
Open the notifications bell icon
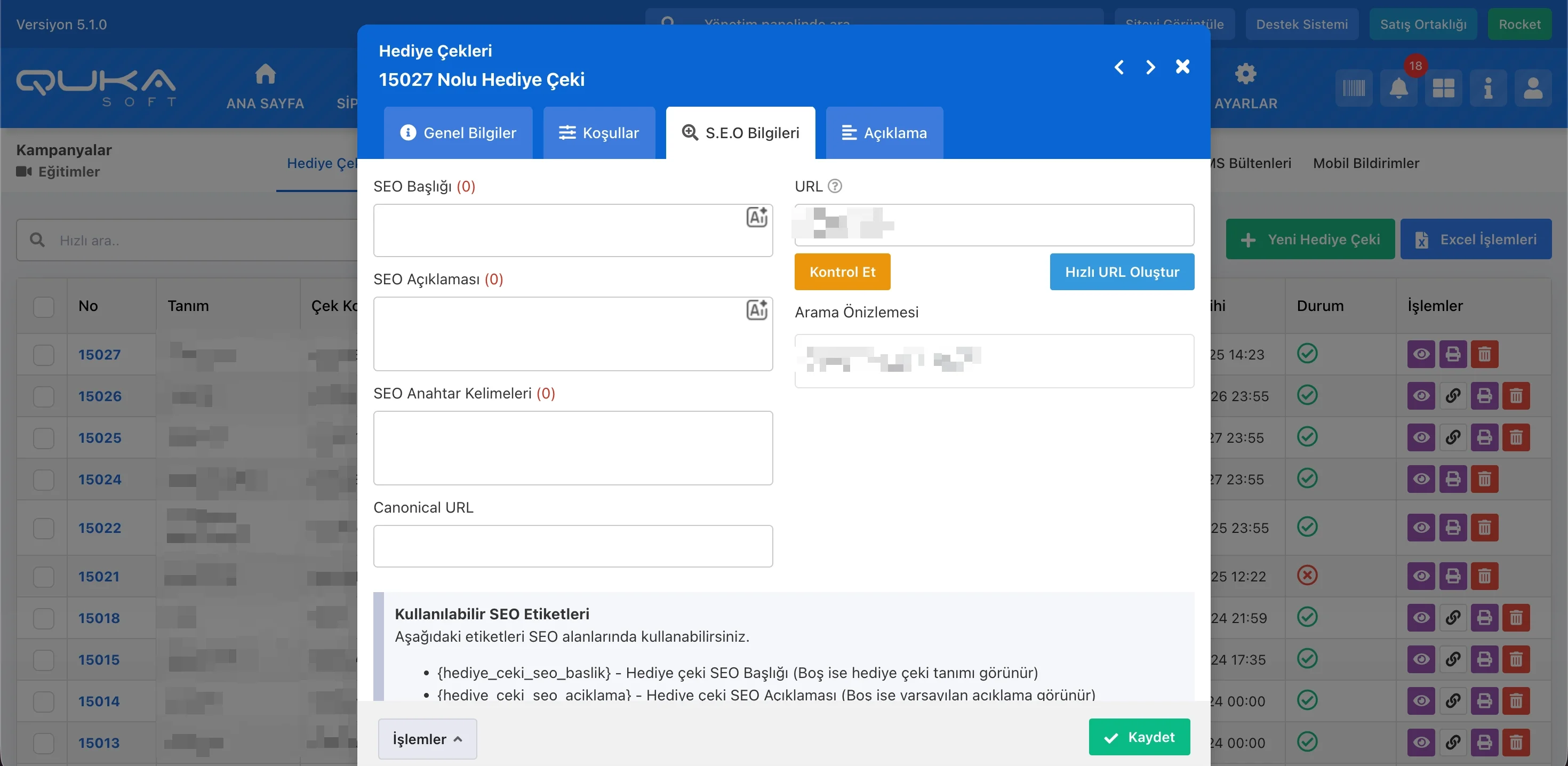click(x=1398, y=89)
